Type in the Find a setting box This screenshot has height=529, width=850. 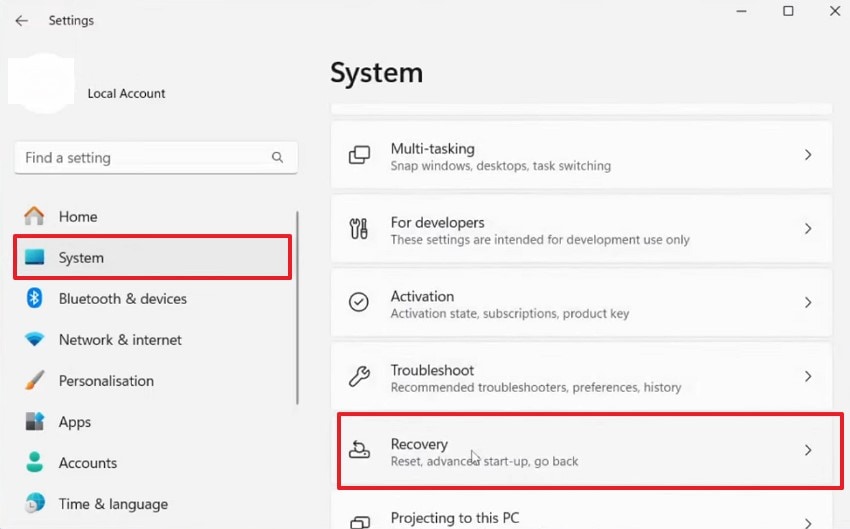140,158
